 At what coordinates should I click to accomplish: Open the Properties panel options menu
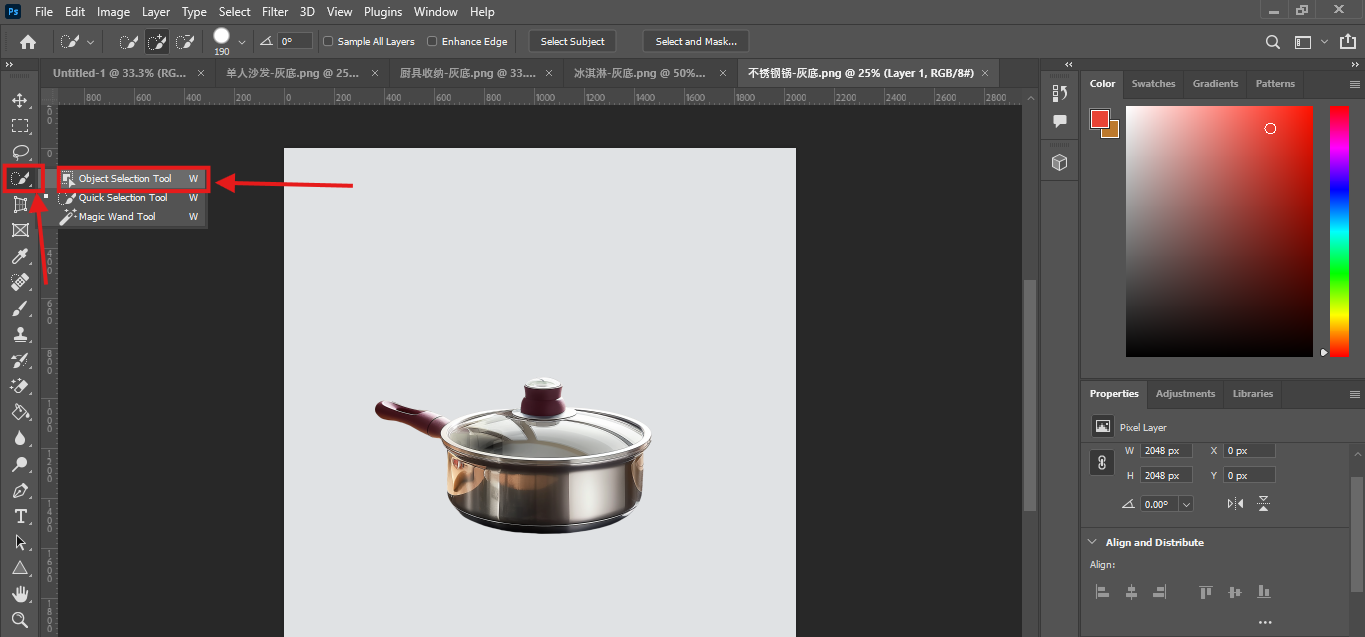(x=1354, y=394)
